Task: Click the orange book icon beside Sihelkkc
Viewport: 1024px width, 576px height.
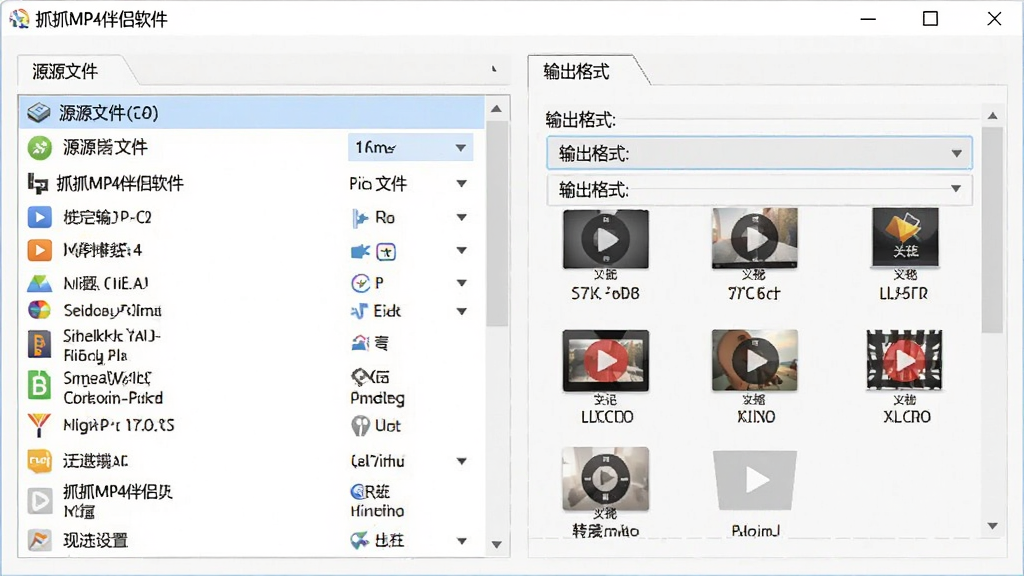Action: 39,344
